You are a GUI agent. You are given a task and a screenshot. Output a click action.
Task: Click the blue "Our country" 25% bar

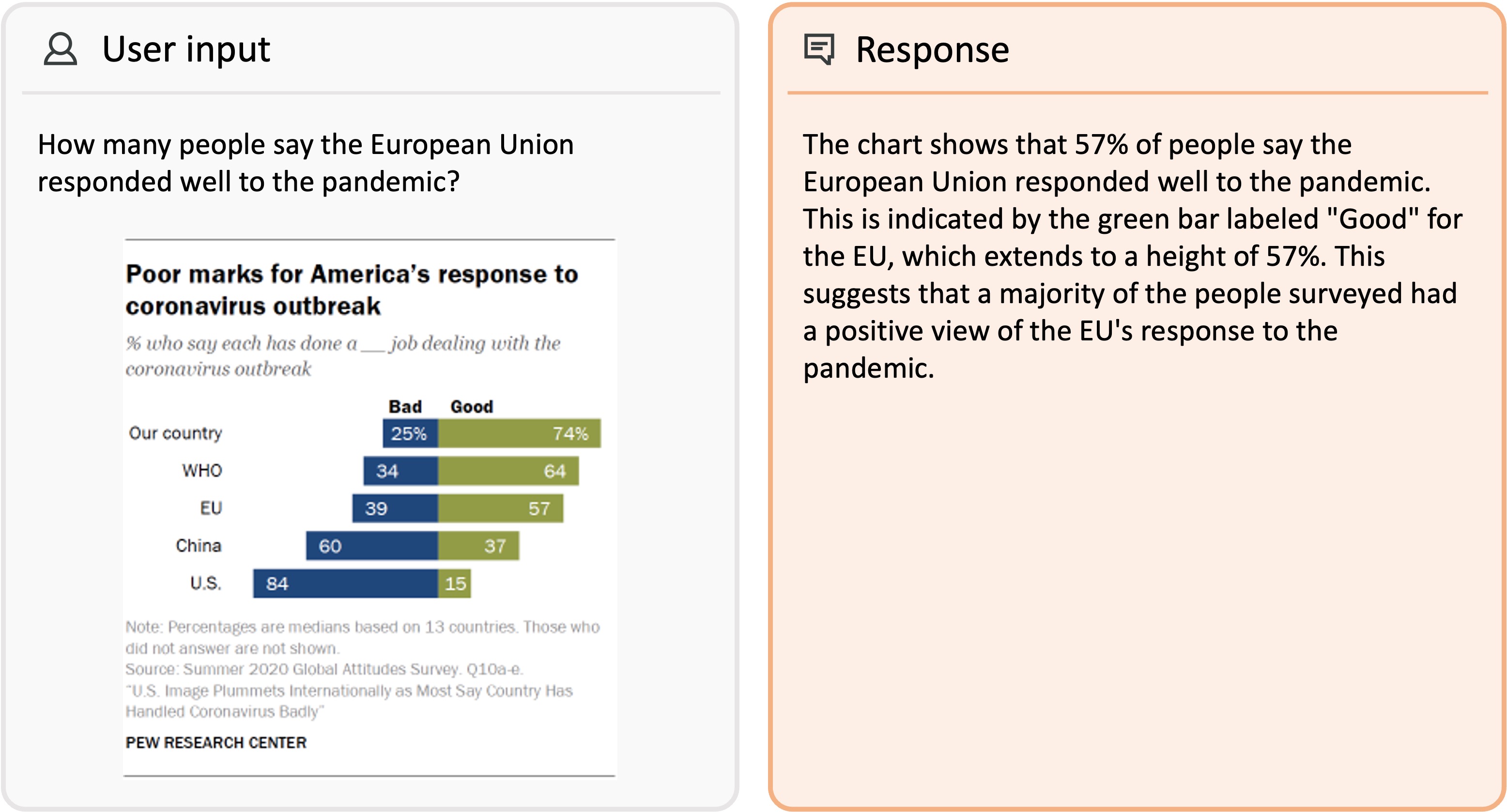click(410, 433)
